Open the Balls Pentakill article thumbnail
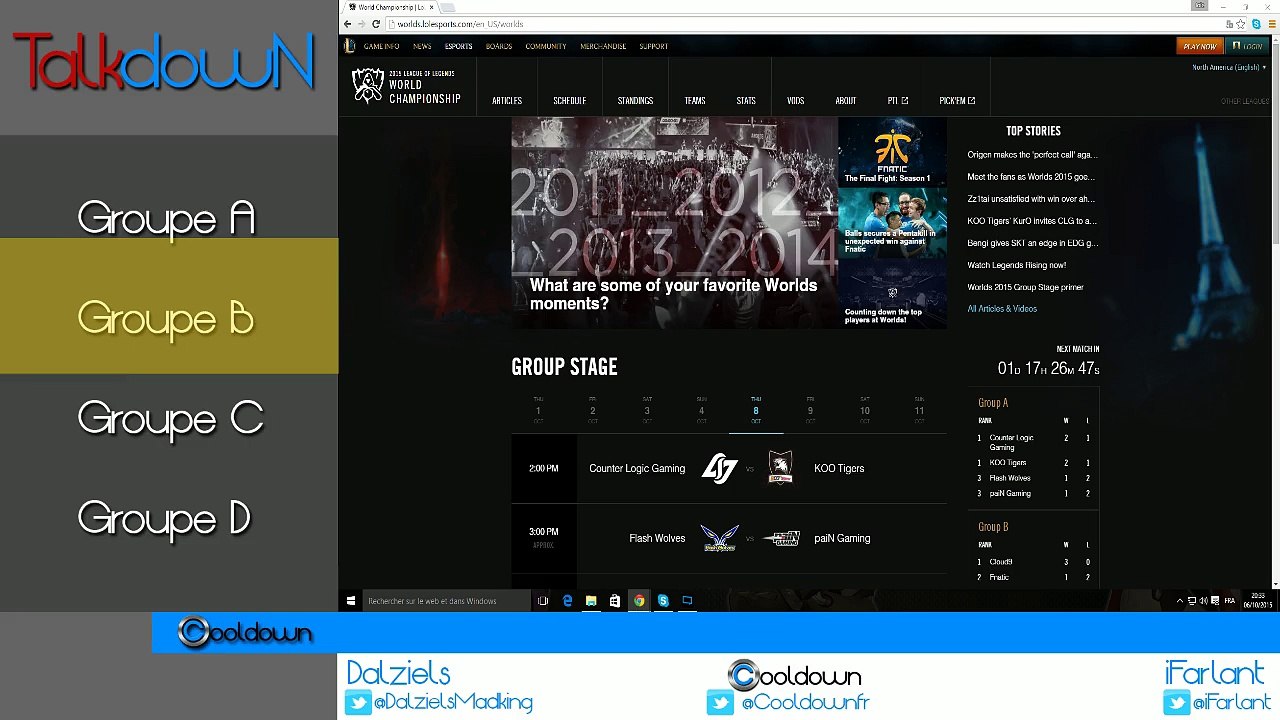The height and width of the screenshot is (720, 1280). [x=892, y=223]
